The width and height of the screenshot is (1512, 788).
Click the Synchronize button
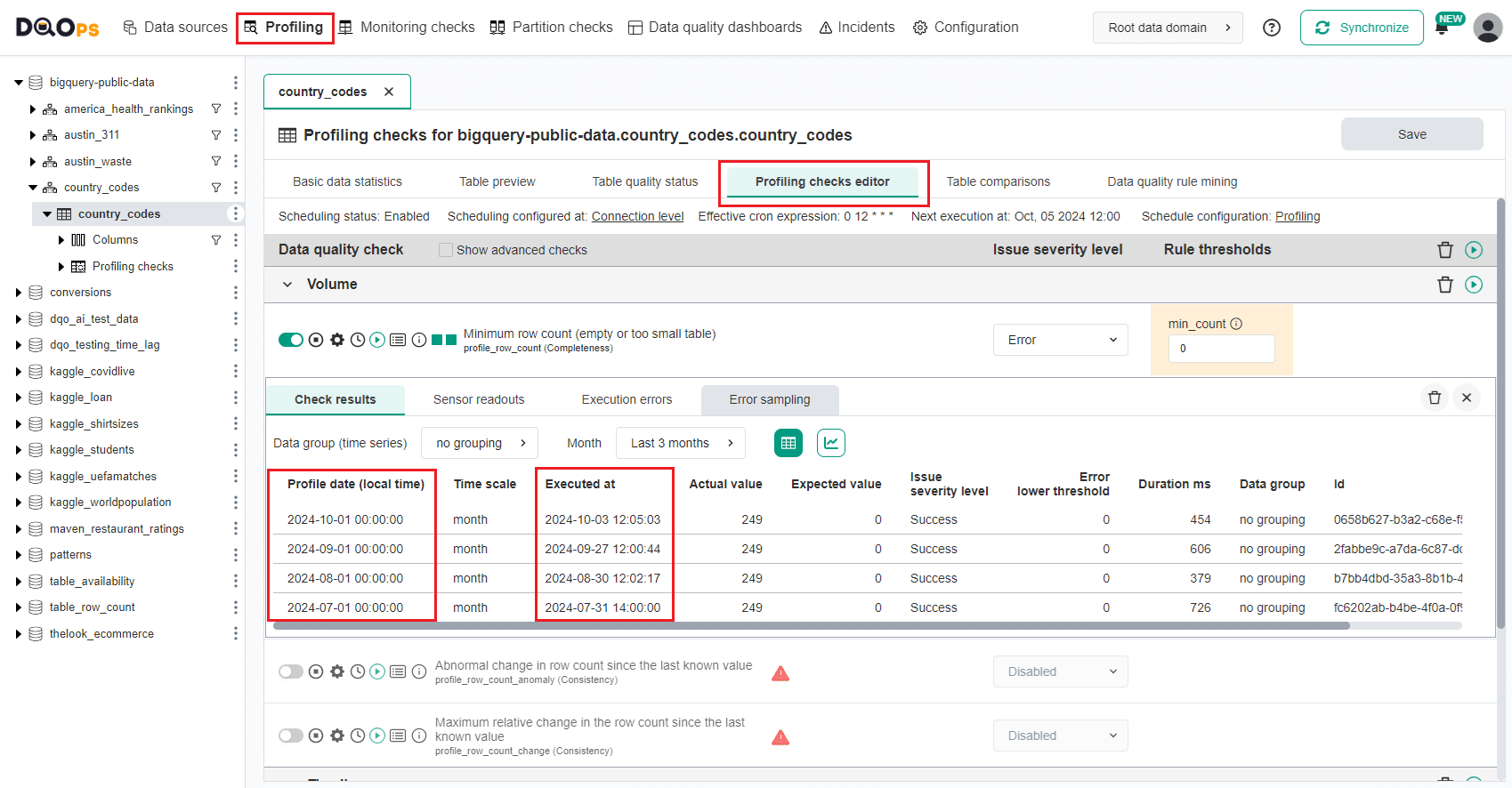1361,28
